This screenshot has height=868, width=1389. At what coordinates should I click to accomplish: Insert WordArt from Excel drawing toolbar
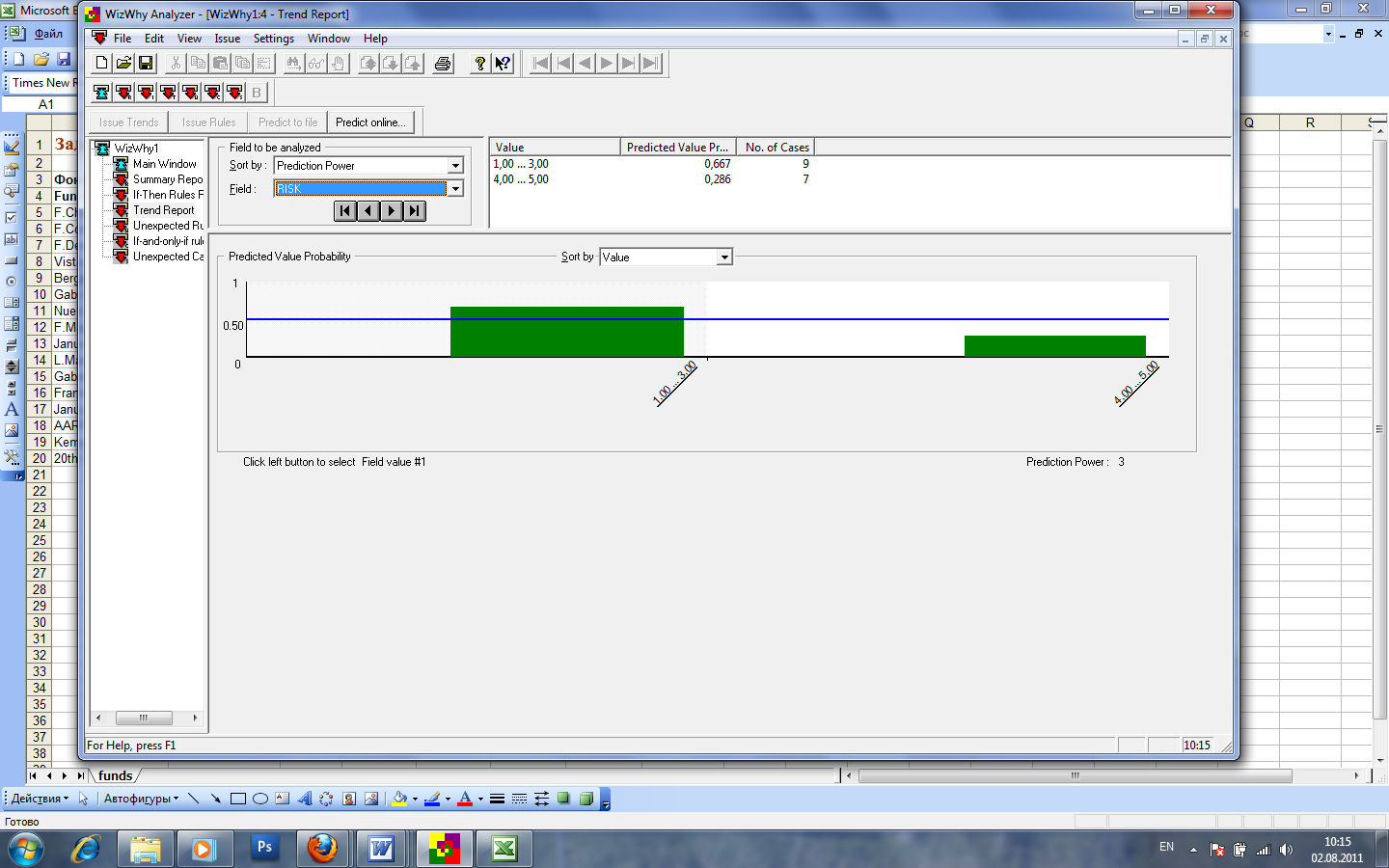tap(305, 799)
